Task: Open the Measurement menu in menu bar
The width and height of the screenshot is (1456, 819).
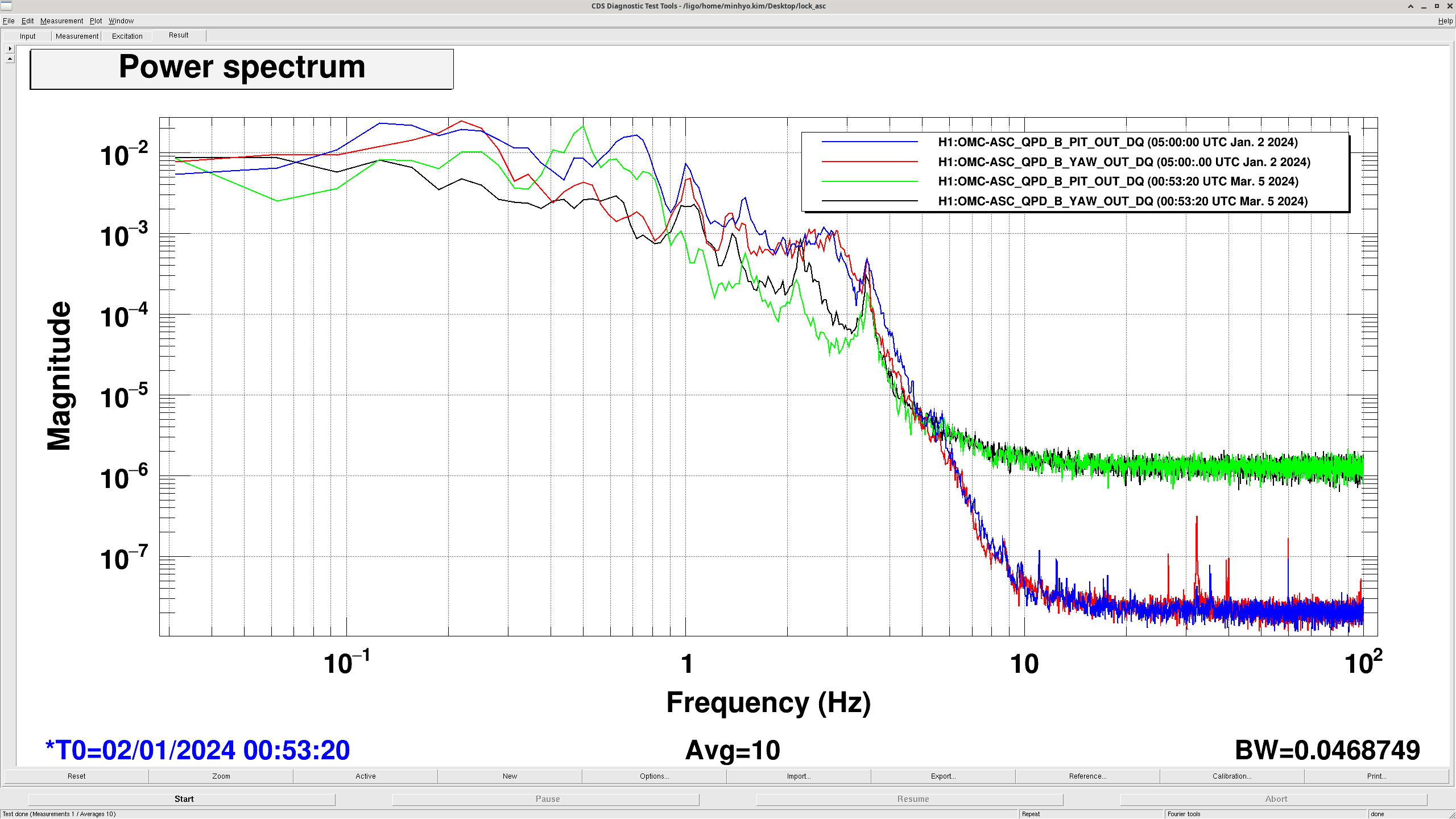Action: pyautogui.click(x=61, y=20)
